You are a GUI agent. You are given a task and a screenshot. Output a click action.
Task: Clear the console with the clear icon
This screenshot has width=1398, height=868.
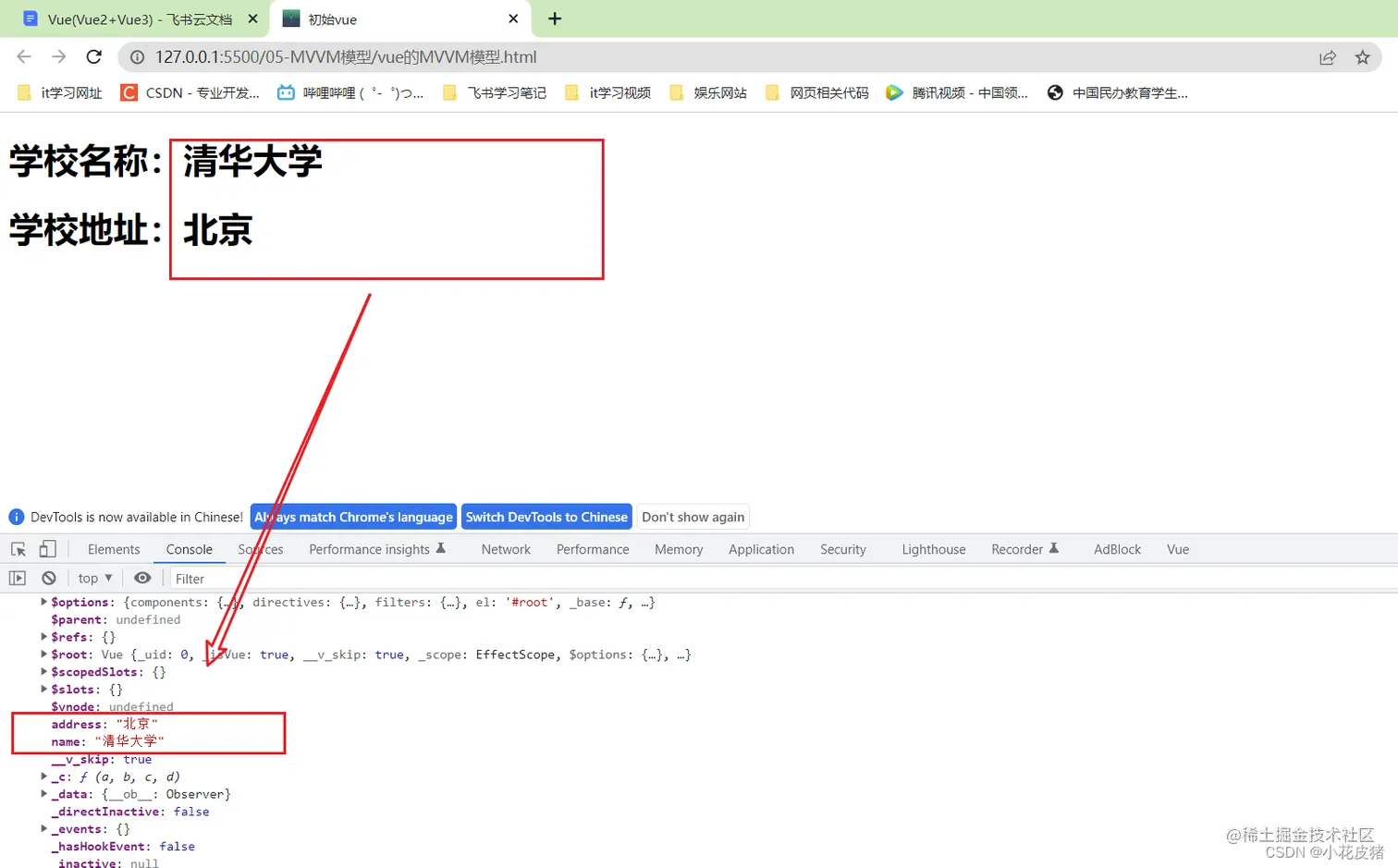tap(49, 578)
